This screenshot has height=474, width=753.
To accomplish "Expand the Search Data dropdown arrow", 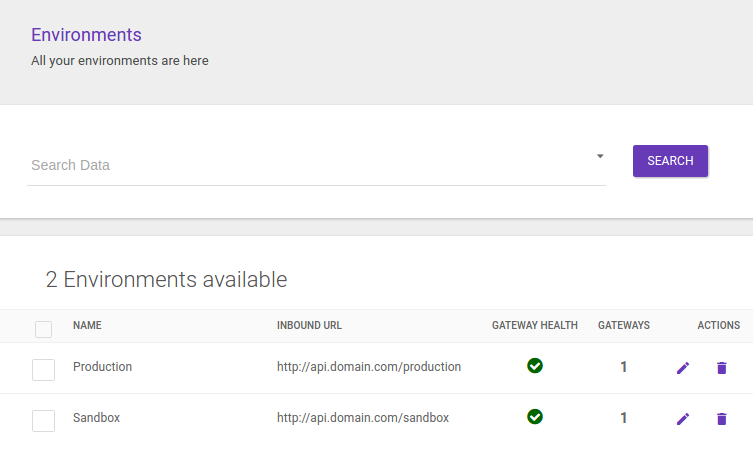I will coord(600,156).
